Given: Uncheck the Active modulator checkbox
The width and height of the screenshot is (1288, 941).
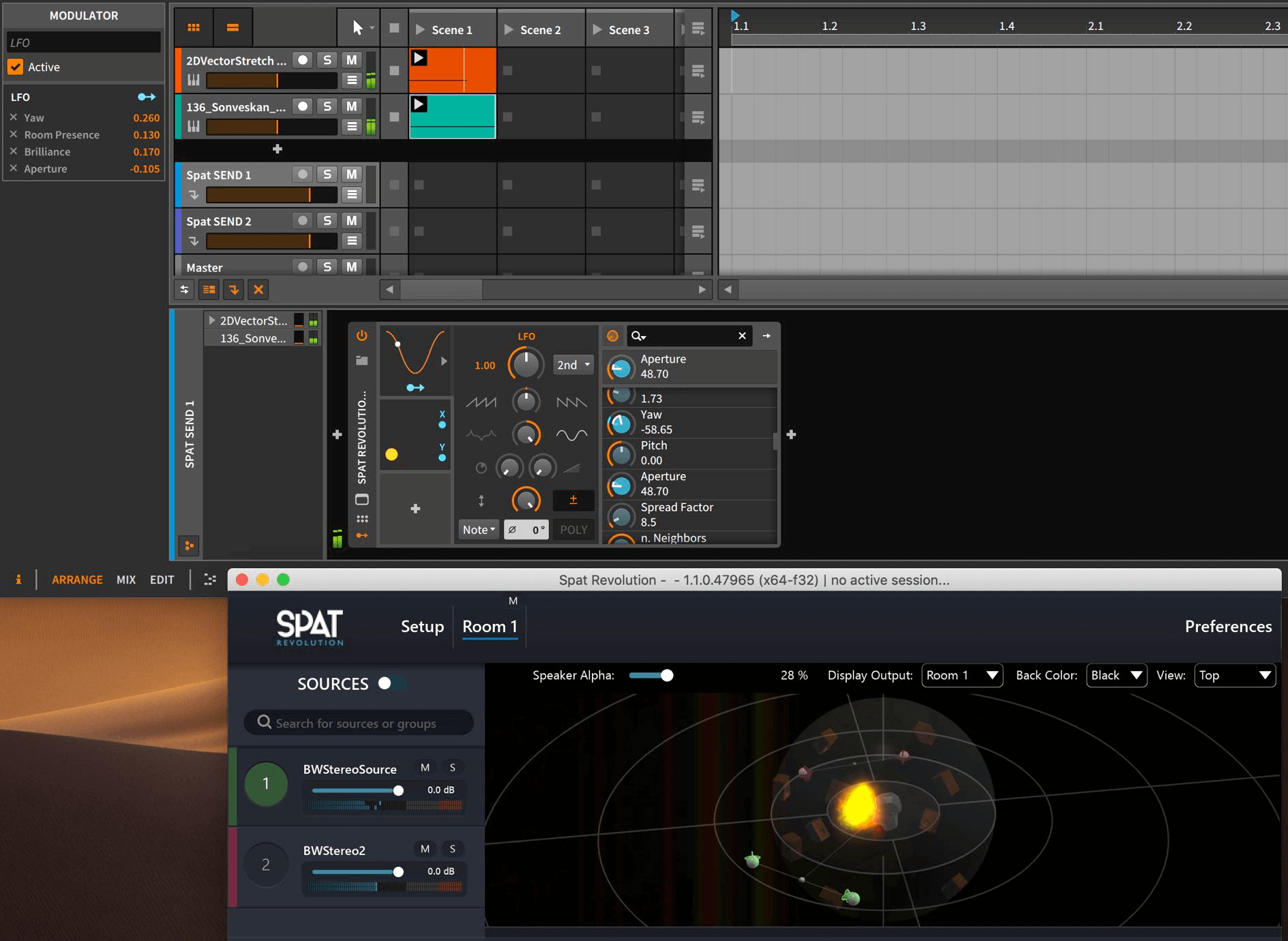Looking at the screenshot, I should pyautogui.click(x=15, y=67).
